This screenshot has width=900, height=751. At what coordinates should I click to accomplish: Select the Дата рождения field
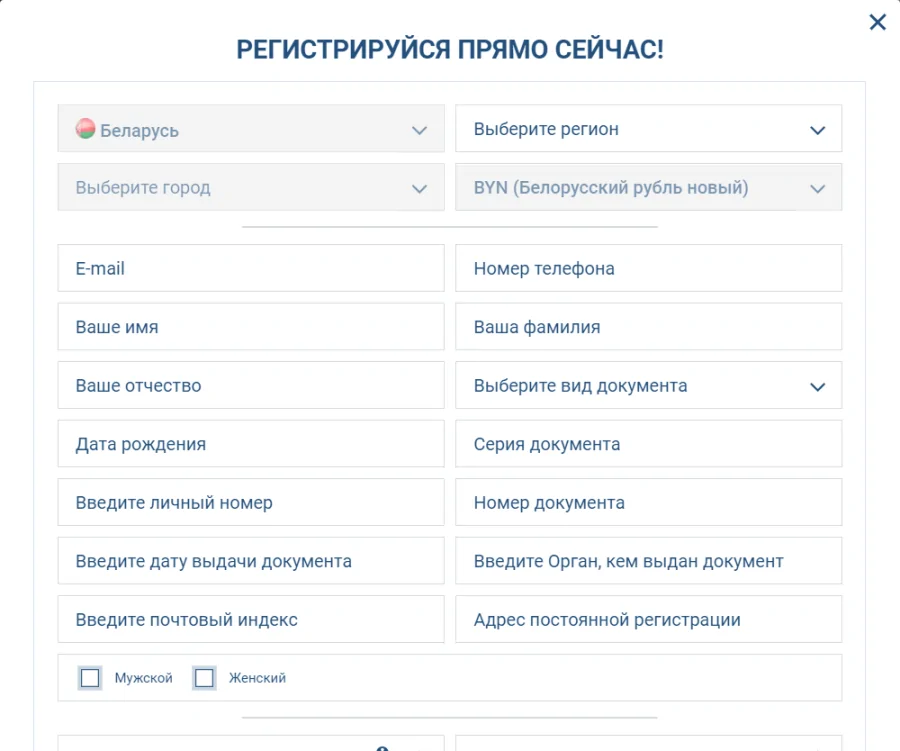250,443
